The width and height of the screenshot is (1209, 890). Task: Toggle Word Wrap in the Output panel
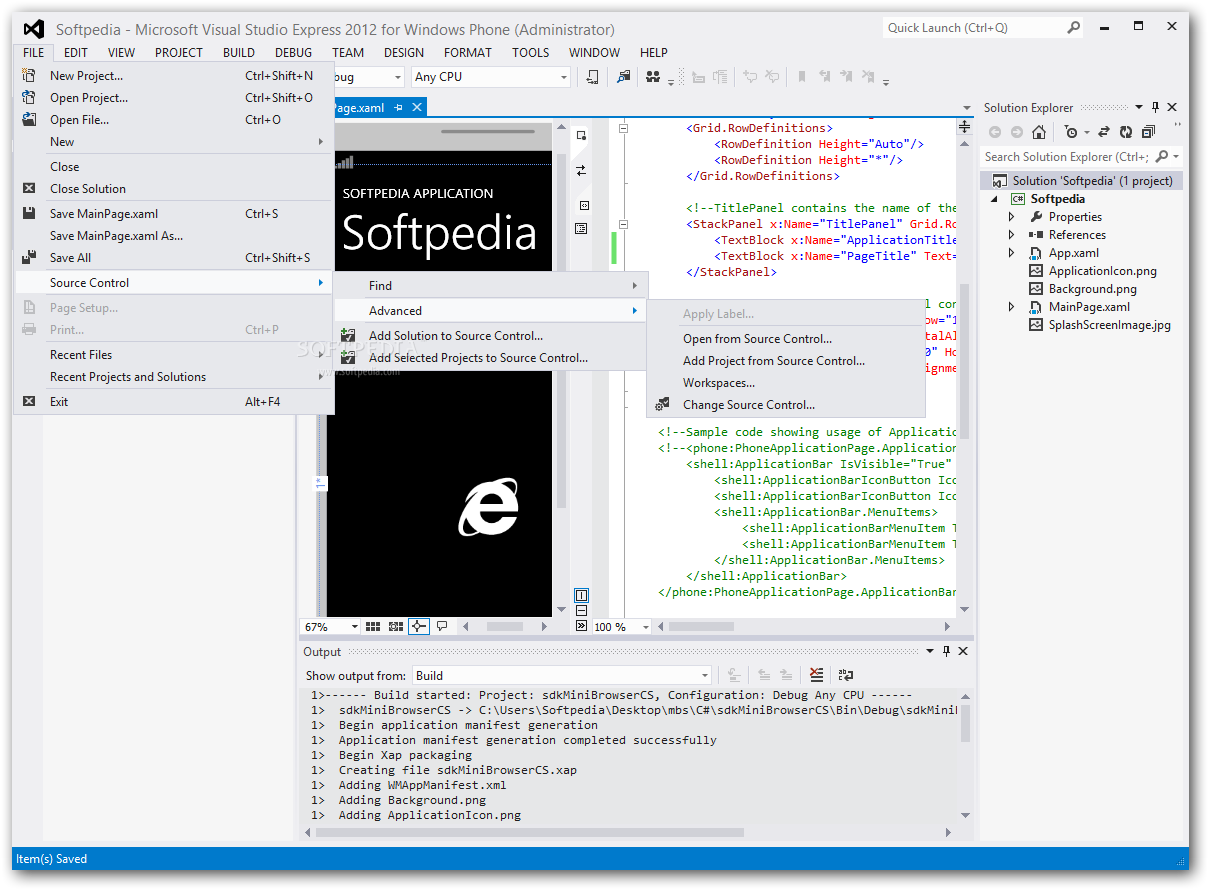[x=846, y=675]
